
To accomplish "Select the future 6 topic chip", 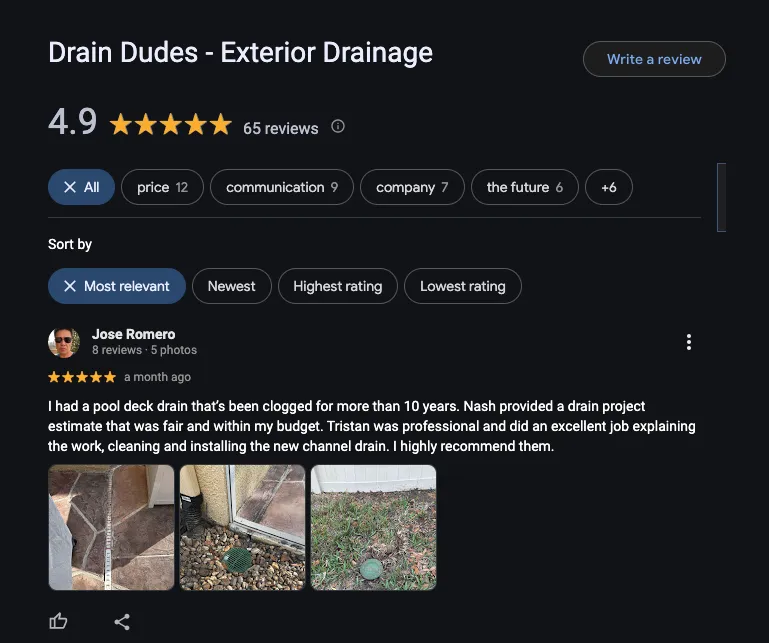I will [525, 187].
